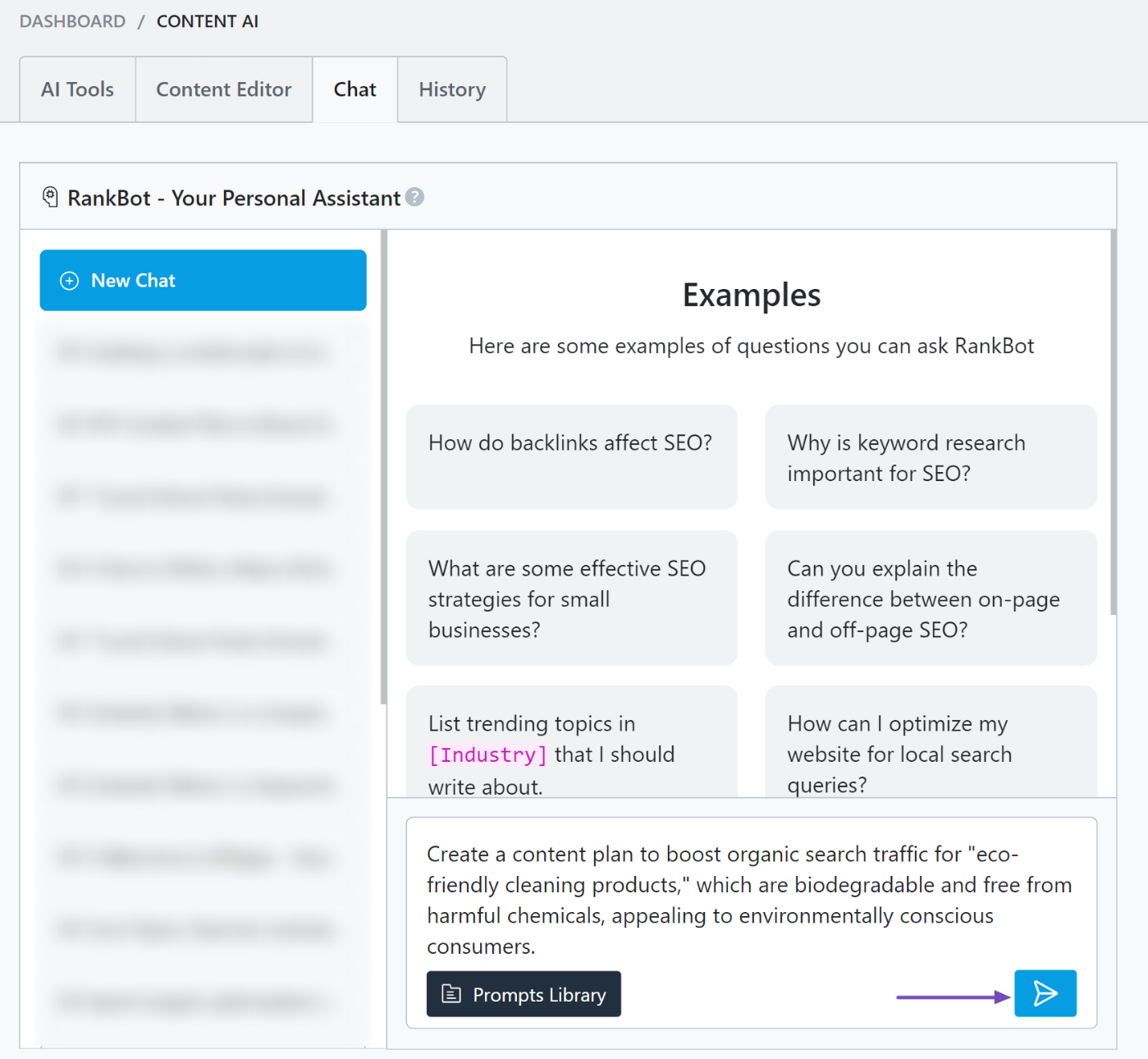The image size is (1148, 1059).
Task: Click into the chat message text field
Action: click(x=751, y=900)
